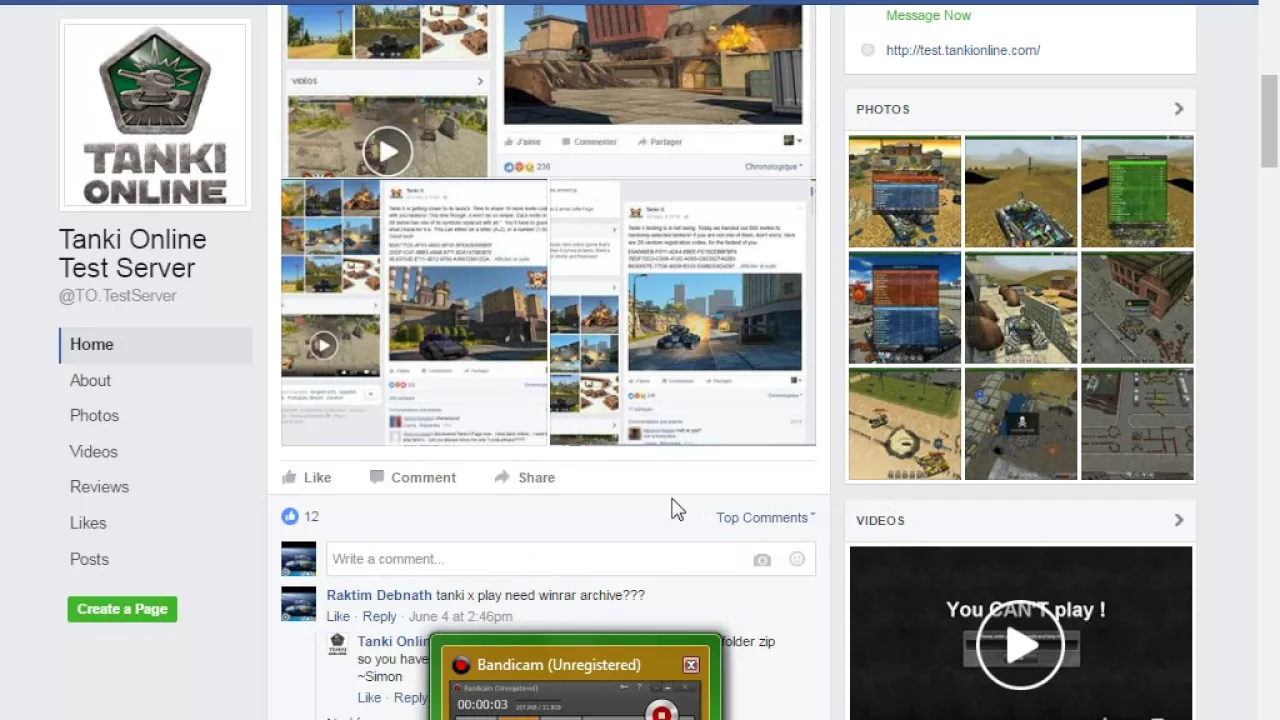Like the post with thumbs-up icon
This screenshot has width=1280, height=720.
click(306, 477)
